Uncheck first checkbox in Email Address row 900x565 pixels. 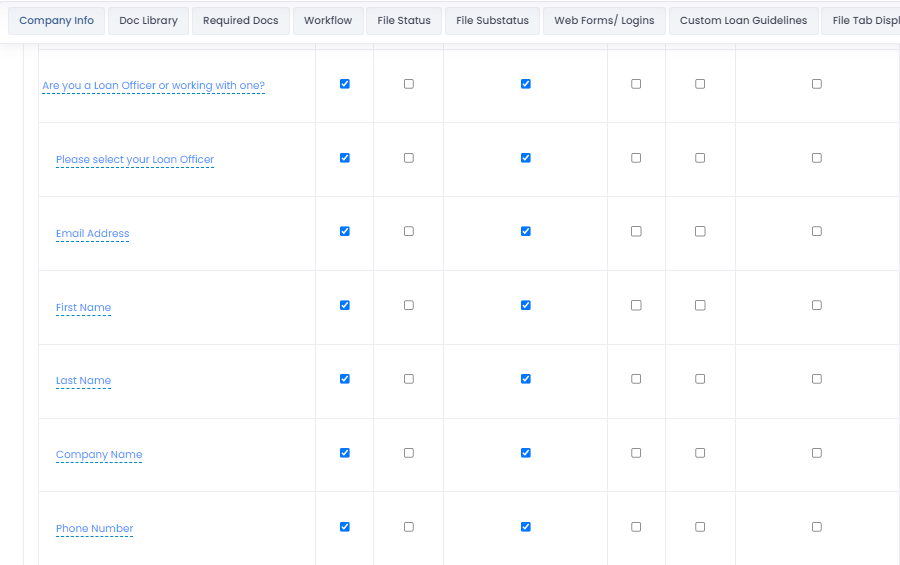pos(344,231)
